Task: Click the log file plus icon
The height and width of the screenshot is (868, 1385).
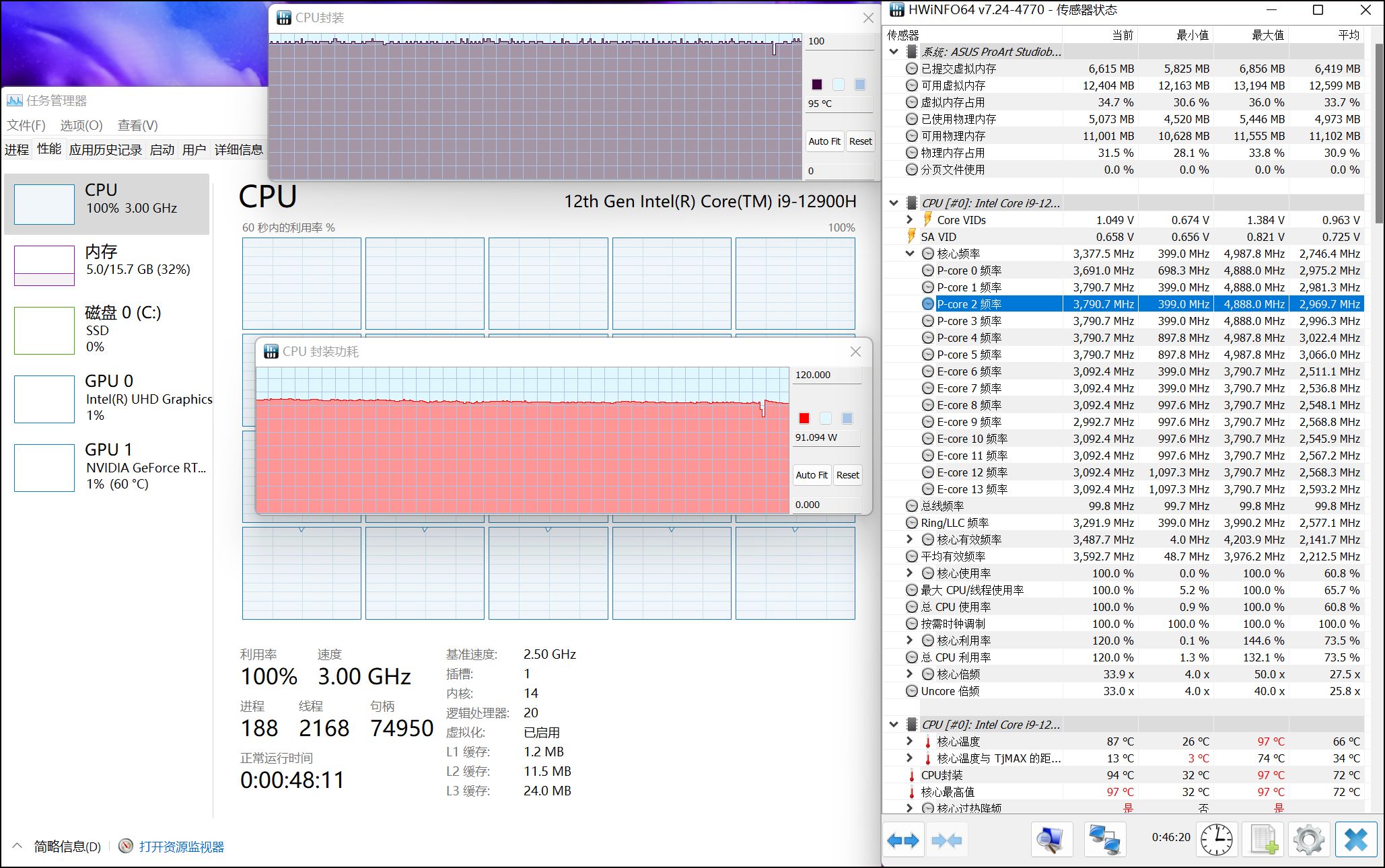Action: [x=1263, y=840]
